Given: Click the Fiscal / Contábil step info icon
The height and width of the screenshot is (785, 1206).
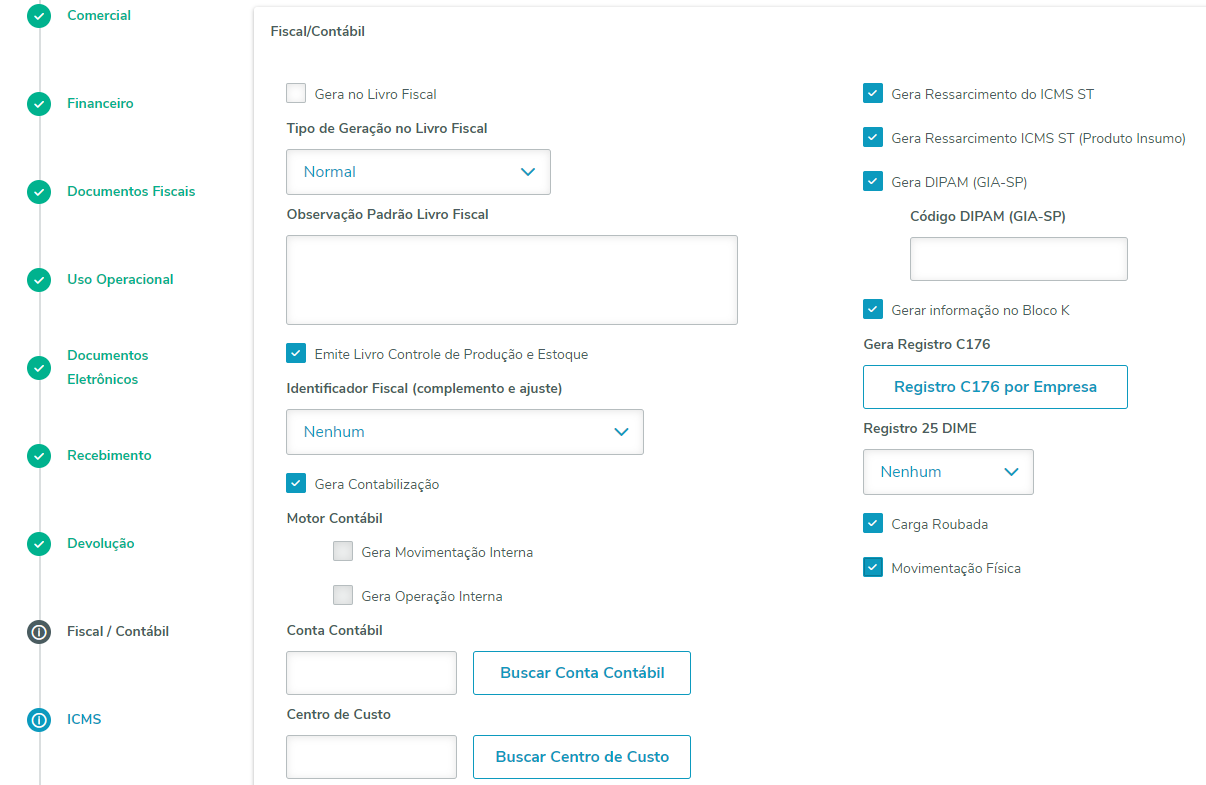Looking at the screenshot, I should pos(39,632).
